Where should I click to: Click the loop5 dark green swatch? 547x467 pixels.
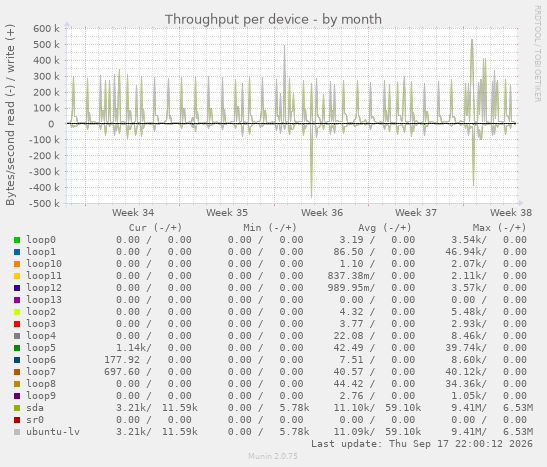pyautogui.click(x=17, y=348)
